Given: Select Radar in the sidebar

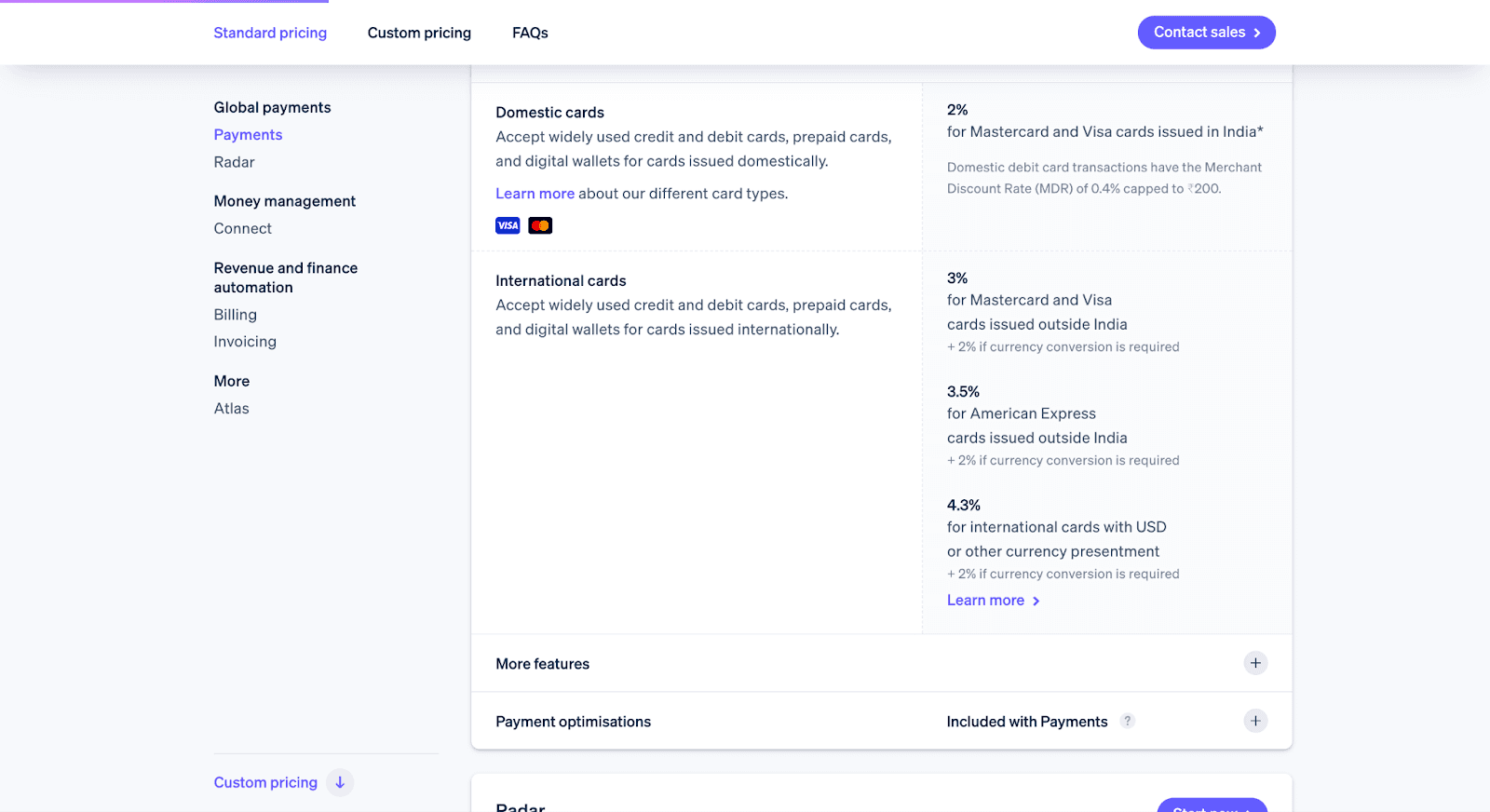Looking at the screenshot, I should (234, 161).
